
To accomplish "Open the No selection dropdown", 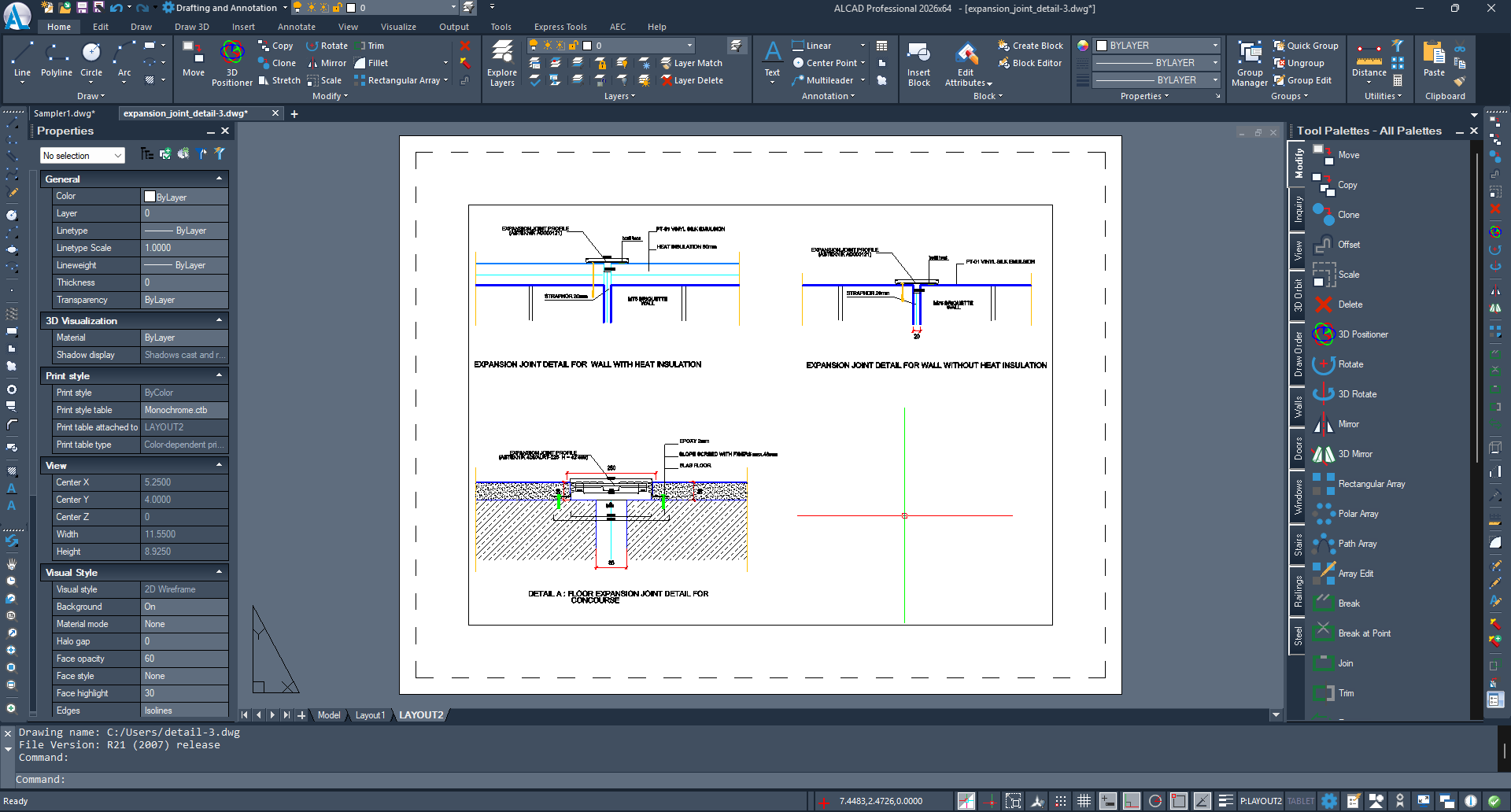I will pyautogui.click(x=83, y=156).
